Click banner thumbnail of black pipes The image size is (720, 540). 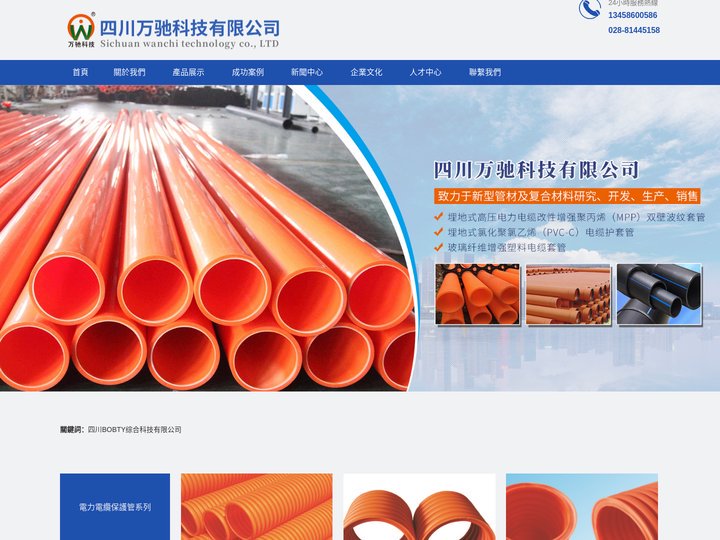click(x=659, y=294)
